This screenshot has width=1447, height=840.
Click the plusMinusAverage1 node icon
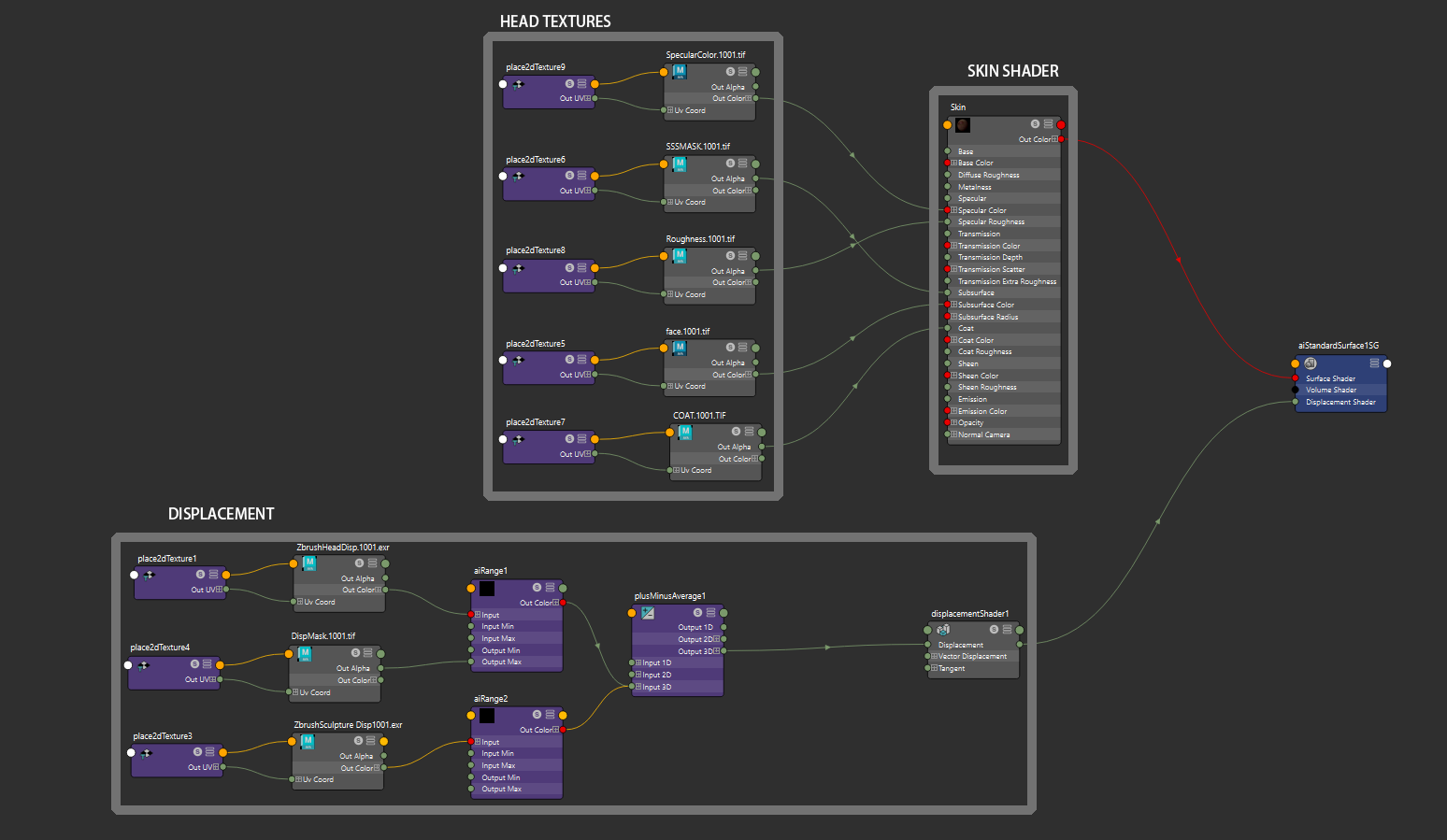(x=648, y=613)
